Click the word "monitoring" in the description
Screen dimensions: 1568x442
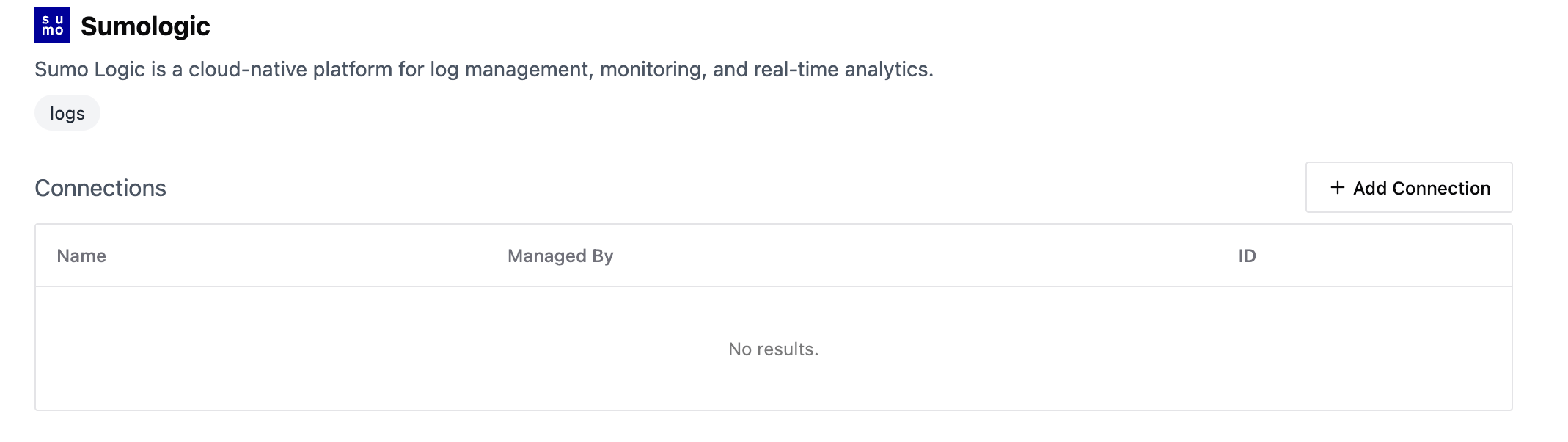point(653,70)
